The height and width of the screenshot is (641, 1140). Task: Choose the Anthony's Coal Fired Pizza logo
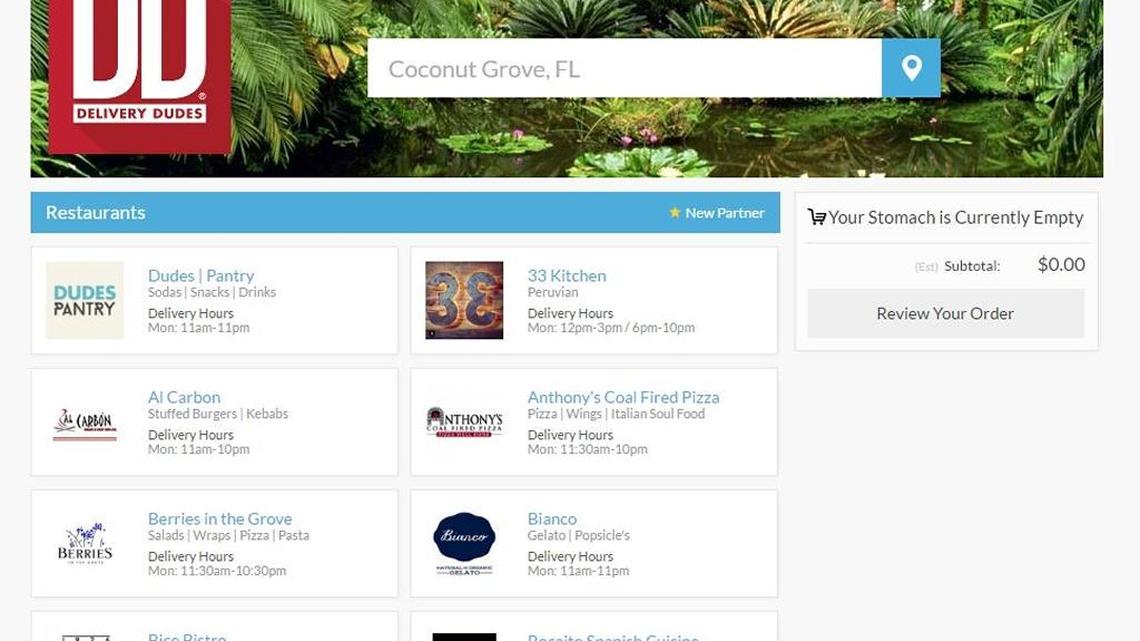[x=464, y=422]
